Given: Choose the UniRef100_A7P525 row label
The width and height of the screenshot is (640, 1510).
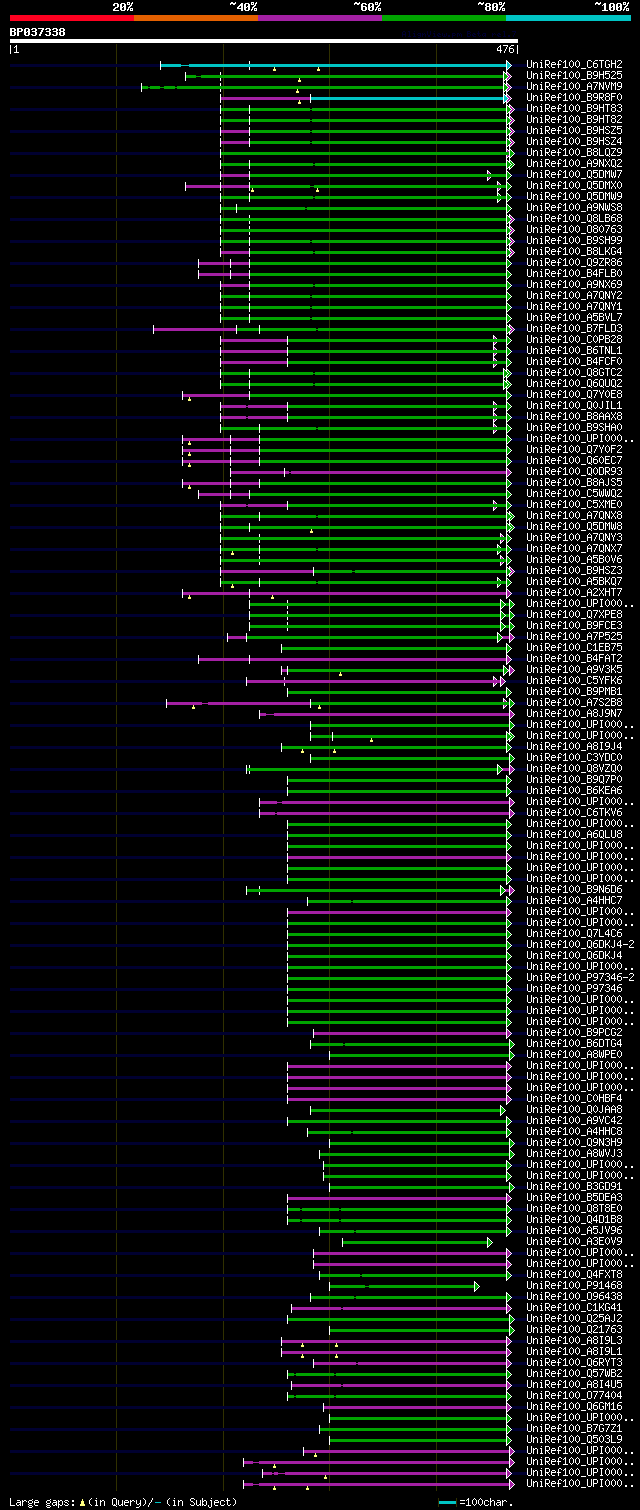Looking at the screenshot, I should click(574, 636).
